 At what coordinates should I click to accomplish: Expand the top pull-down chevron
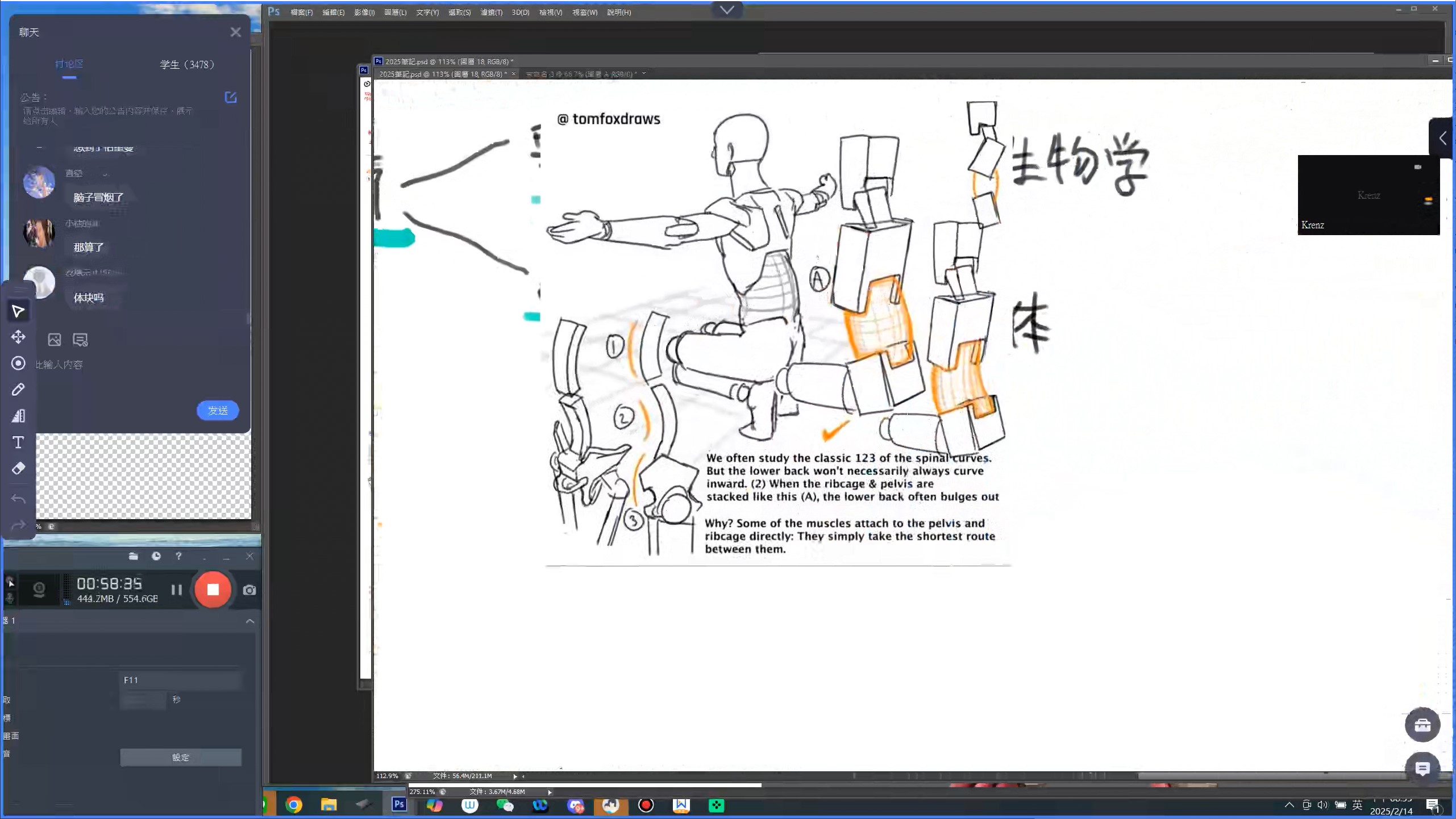[x=727, y=10]
